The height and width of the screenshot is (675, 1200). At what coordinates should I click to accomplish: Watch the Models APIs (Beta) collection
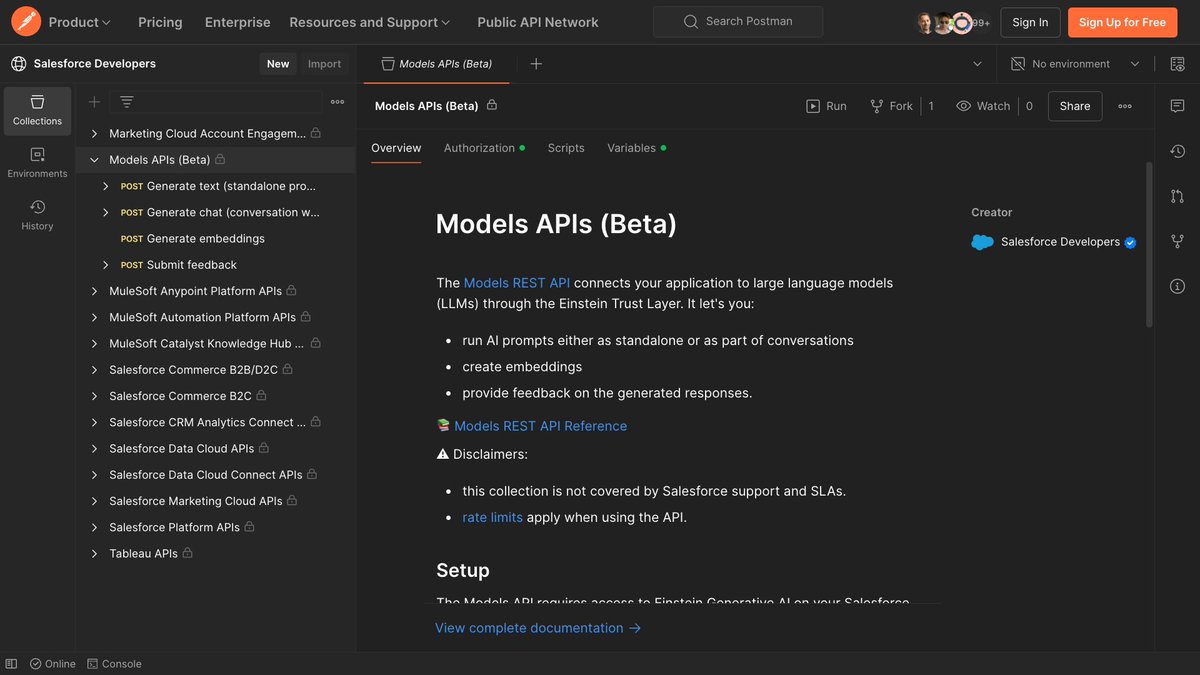coord(983,106)
